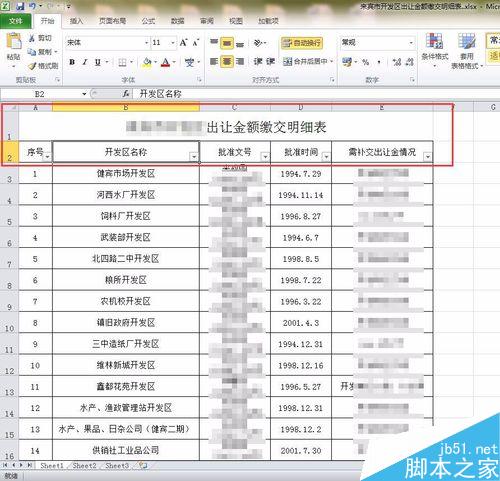Toggle Bold formatting
Screen dimensions: 500x481
72,62
